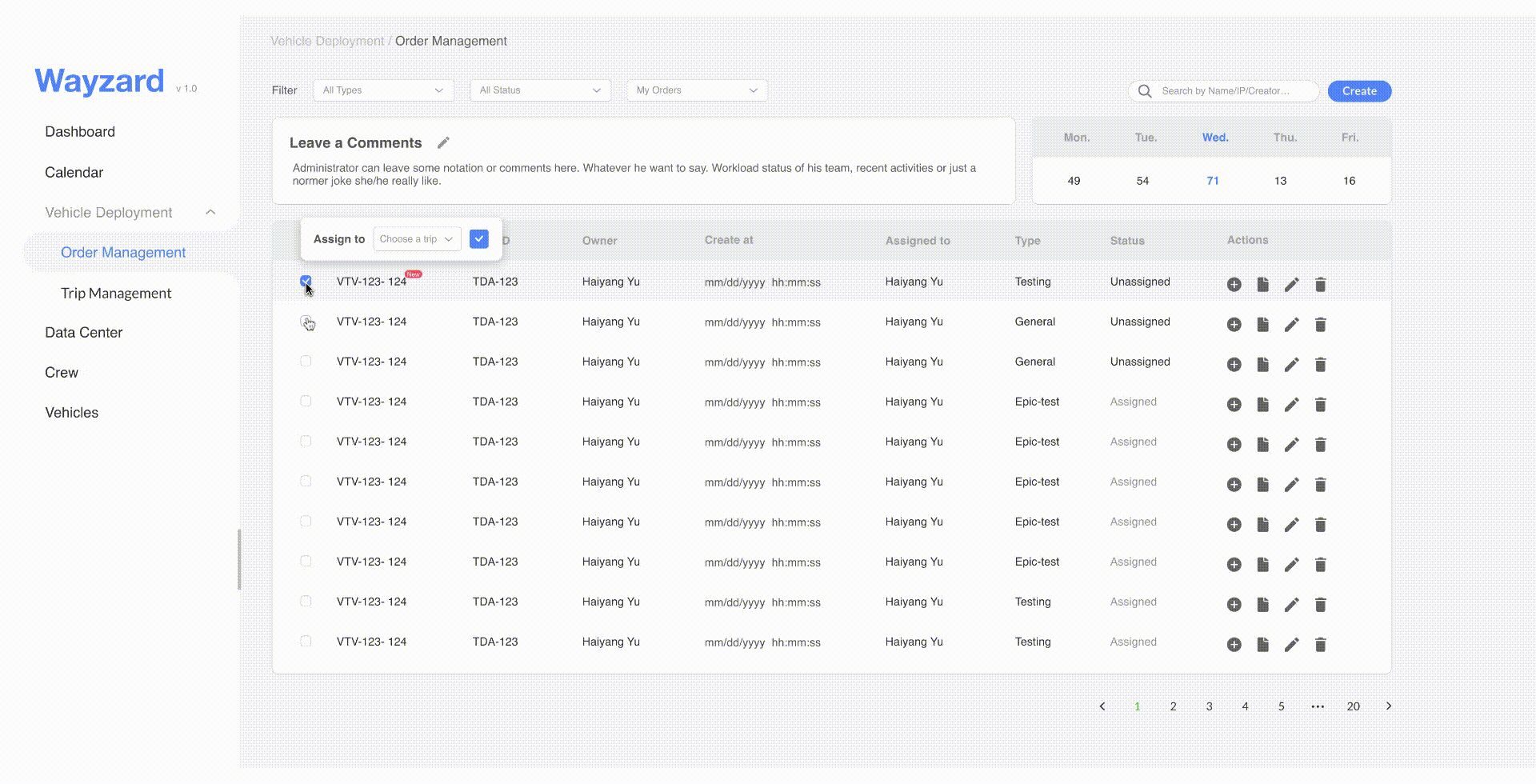Click the trash icon in the second order row
Image resolution: width=1536 pixels, height=784 pixels.
point(1321,324)
